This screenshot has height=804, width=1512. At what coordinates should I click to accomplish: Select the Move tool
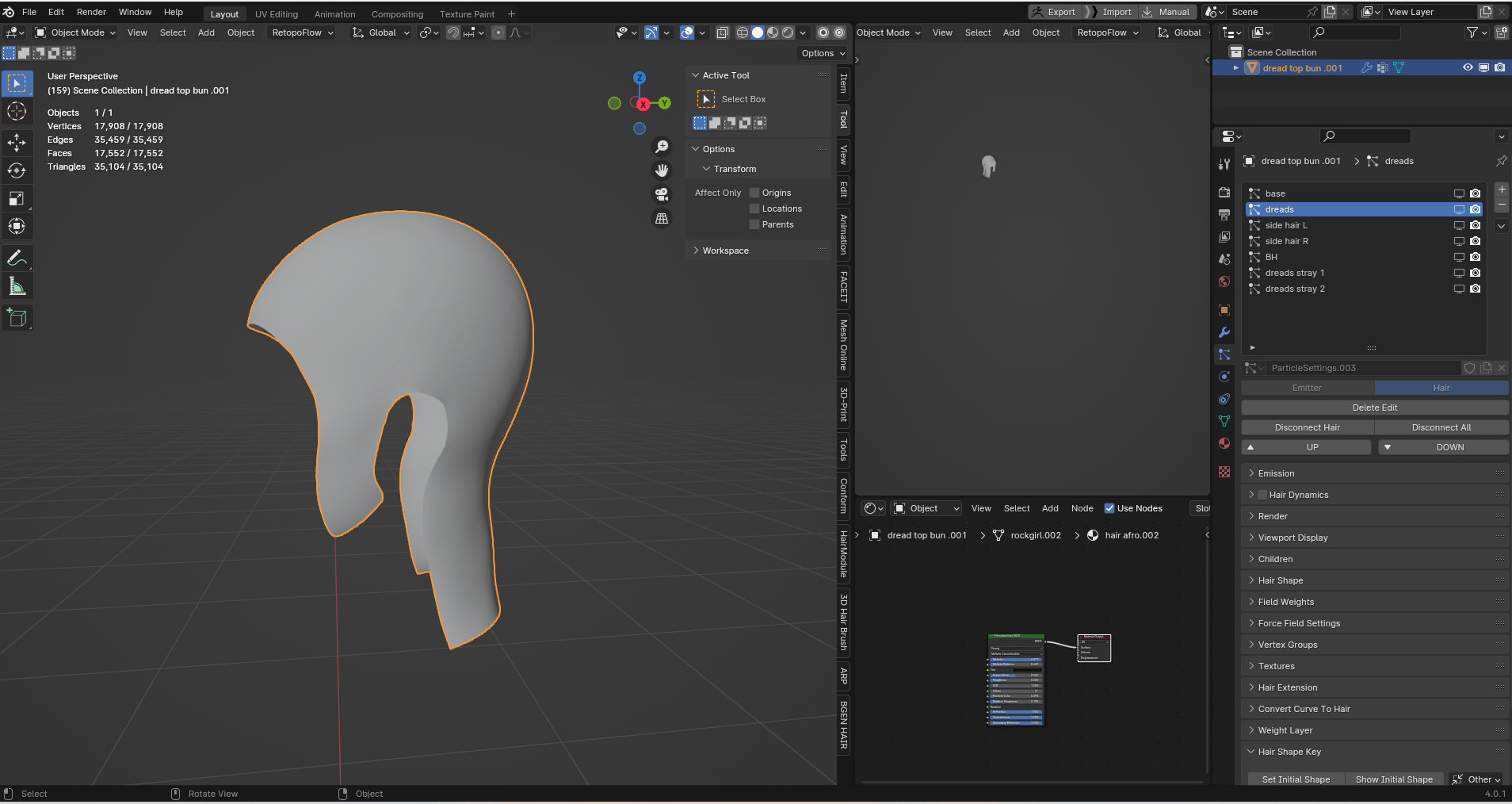[17, 143]
